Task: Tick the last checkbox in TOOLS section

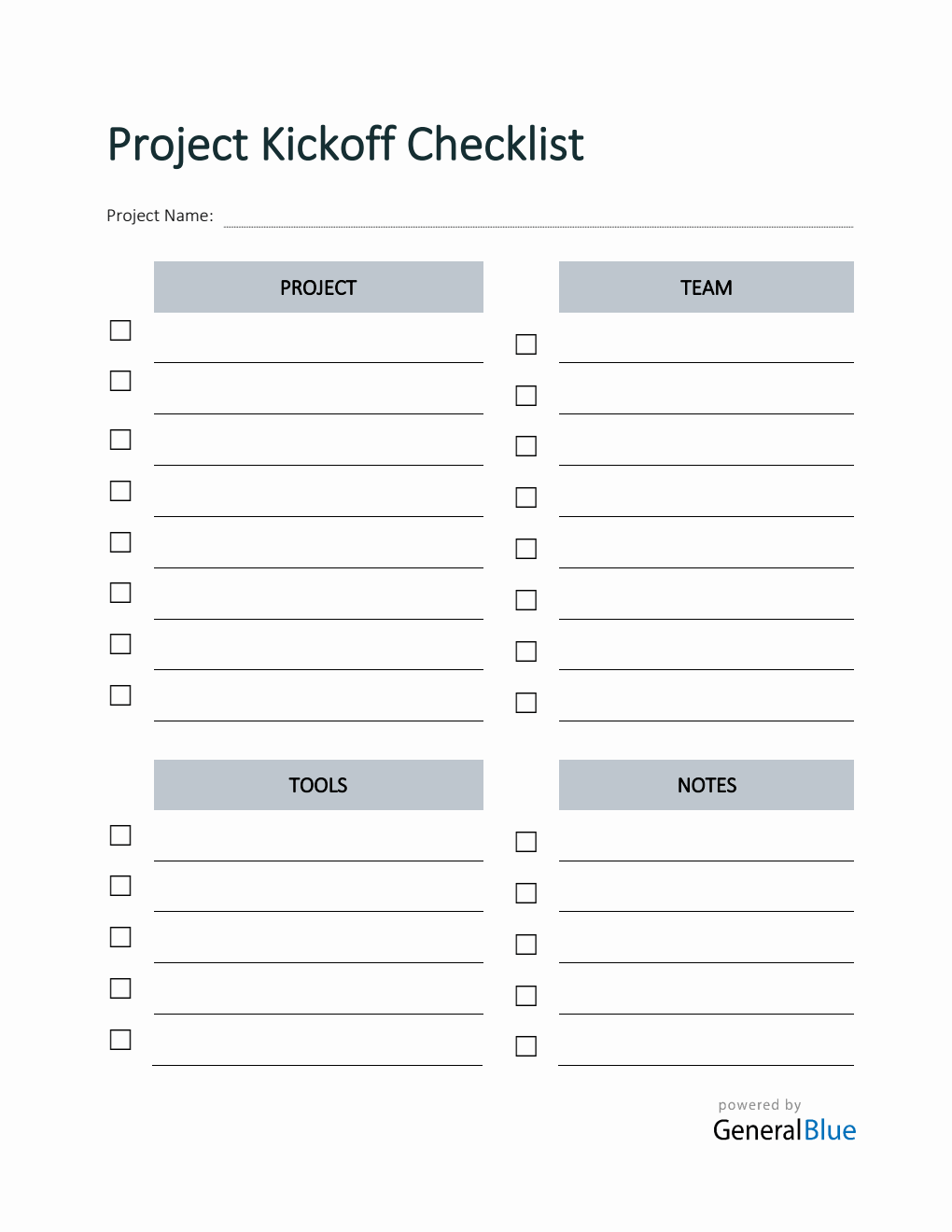Action: pos(120,1040)
